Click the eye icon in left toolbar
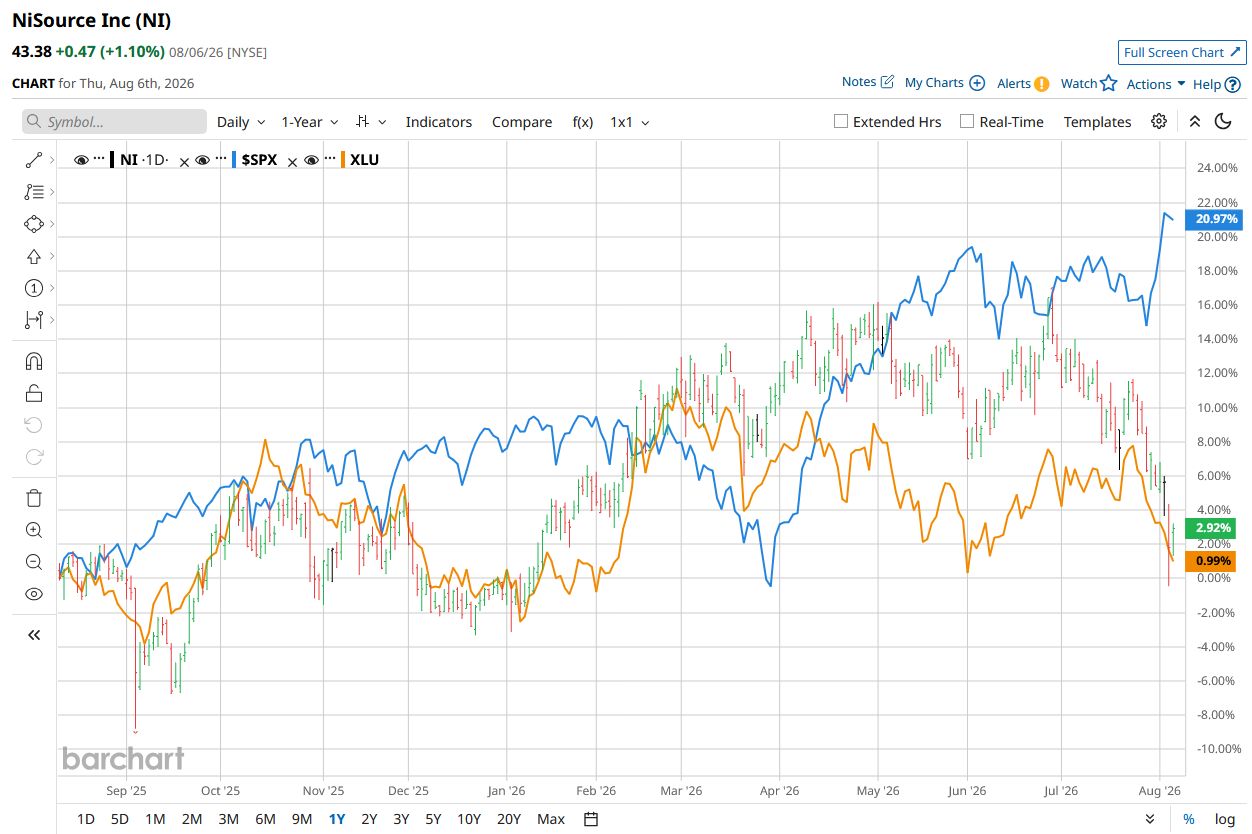 [x=34, y=594]
